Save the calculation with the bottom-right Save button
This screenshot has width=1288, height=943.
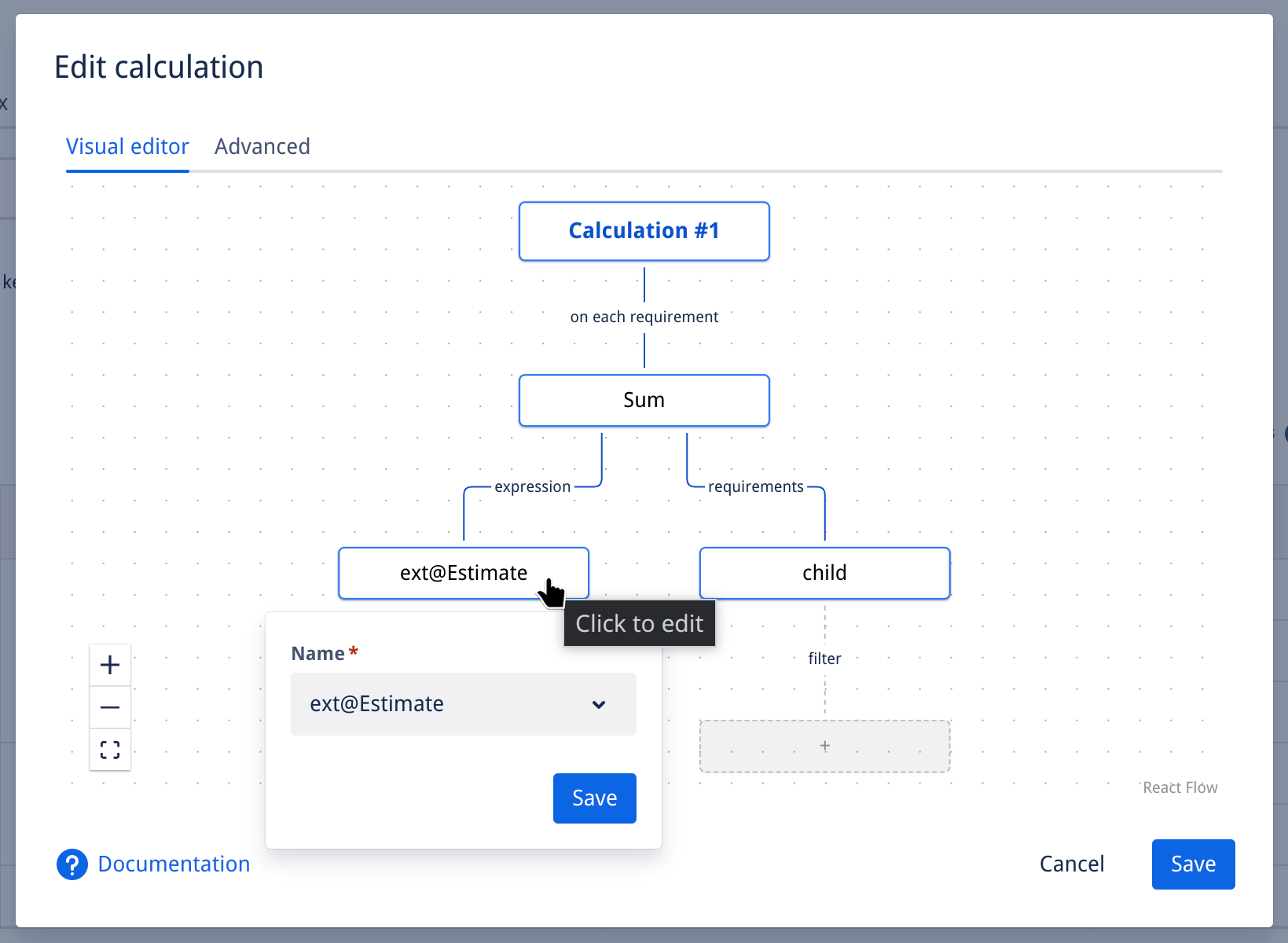pyautogui.click(x=1192, y=864)
